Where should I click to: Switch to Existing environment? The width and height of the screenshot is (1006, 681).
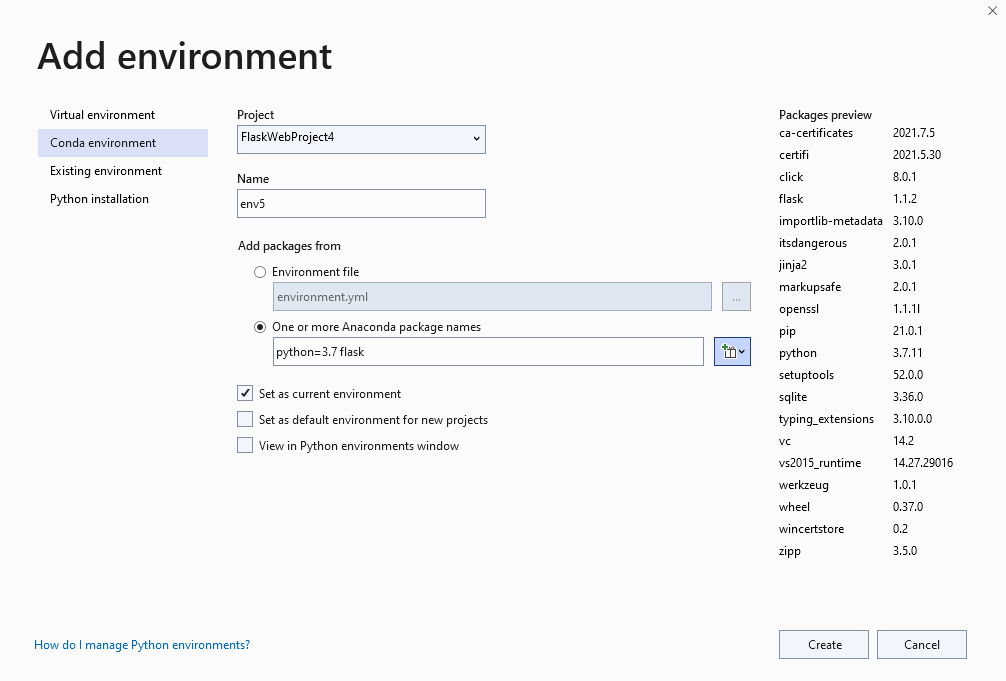pos(104,170)
